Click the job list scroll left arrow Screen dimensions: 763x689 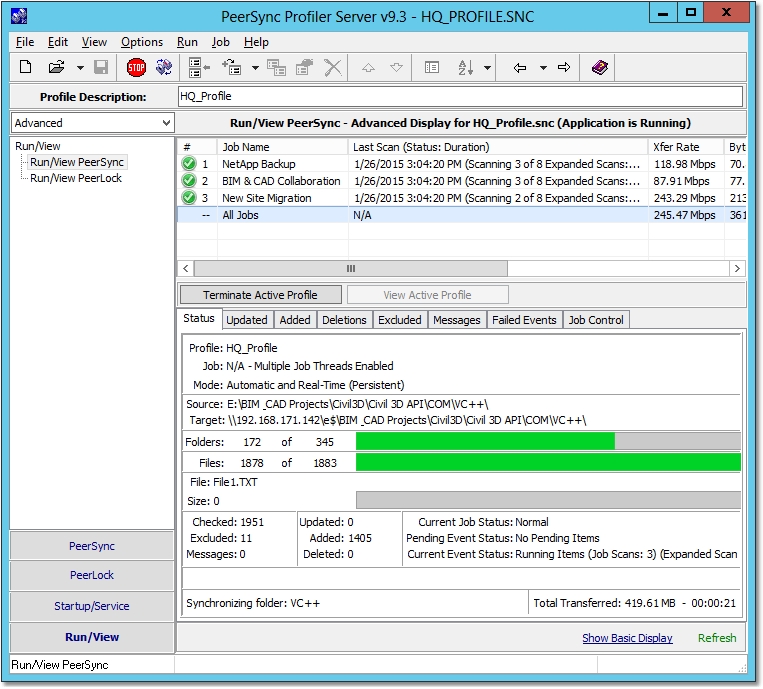(x=186, y=268)
